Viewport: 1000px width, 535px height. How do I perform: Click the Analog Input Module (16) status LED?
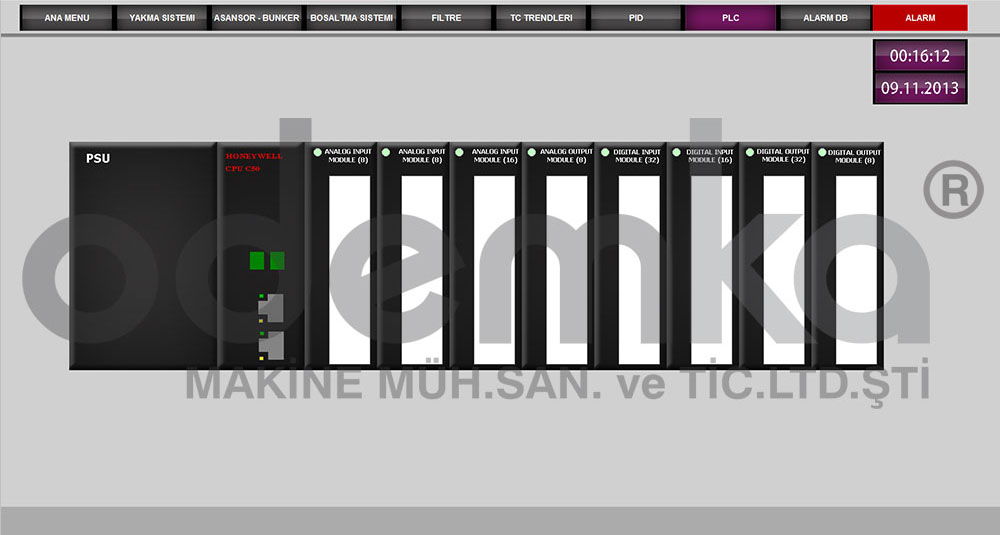point(460,153)
